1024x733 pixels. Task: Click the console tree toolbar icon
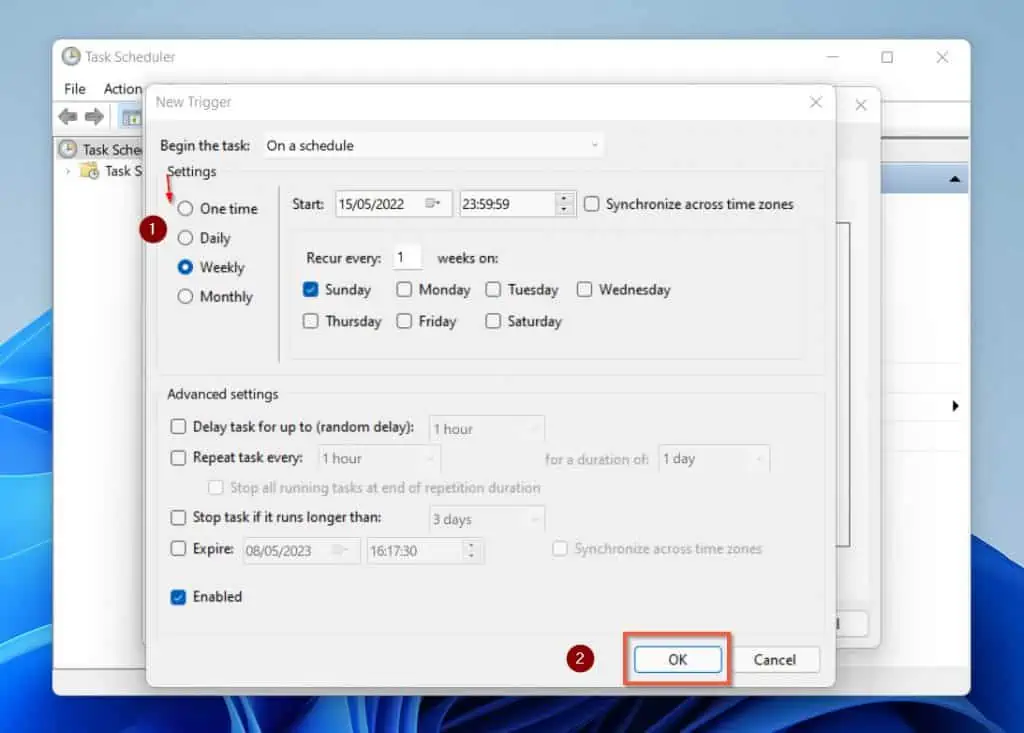131,117
